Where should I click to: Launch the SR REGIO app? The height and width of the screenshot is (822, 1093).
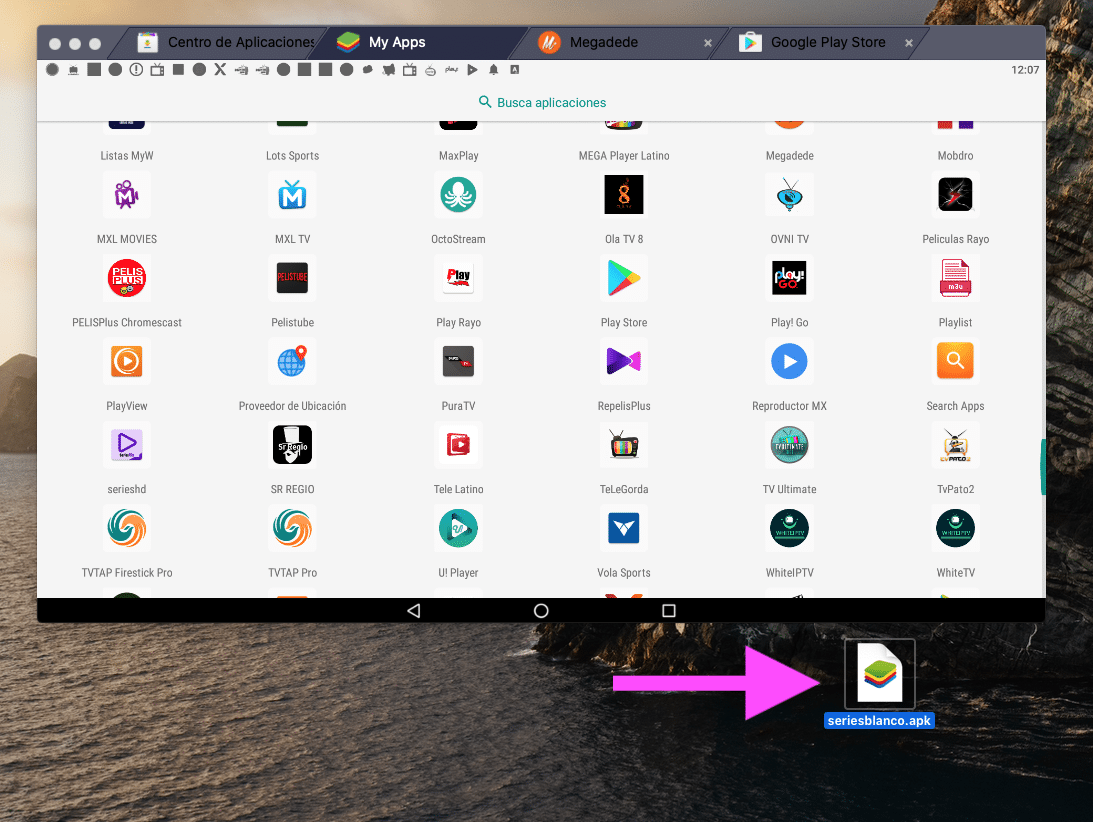pyautogui.click(x=292, y=446)
